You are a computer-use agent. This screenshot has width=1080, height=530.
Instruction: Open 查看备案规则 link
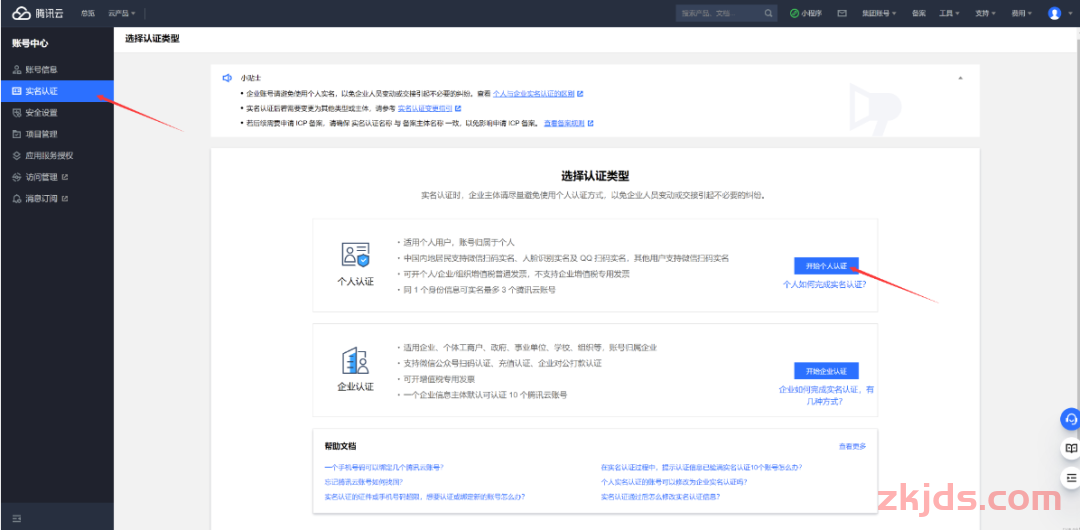[564, 123]
